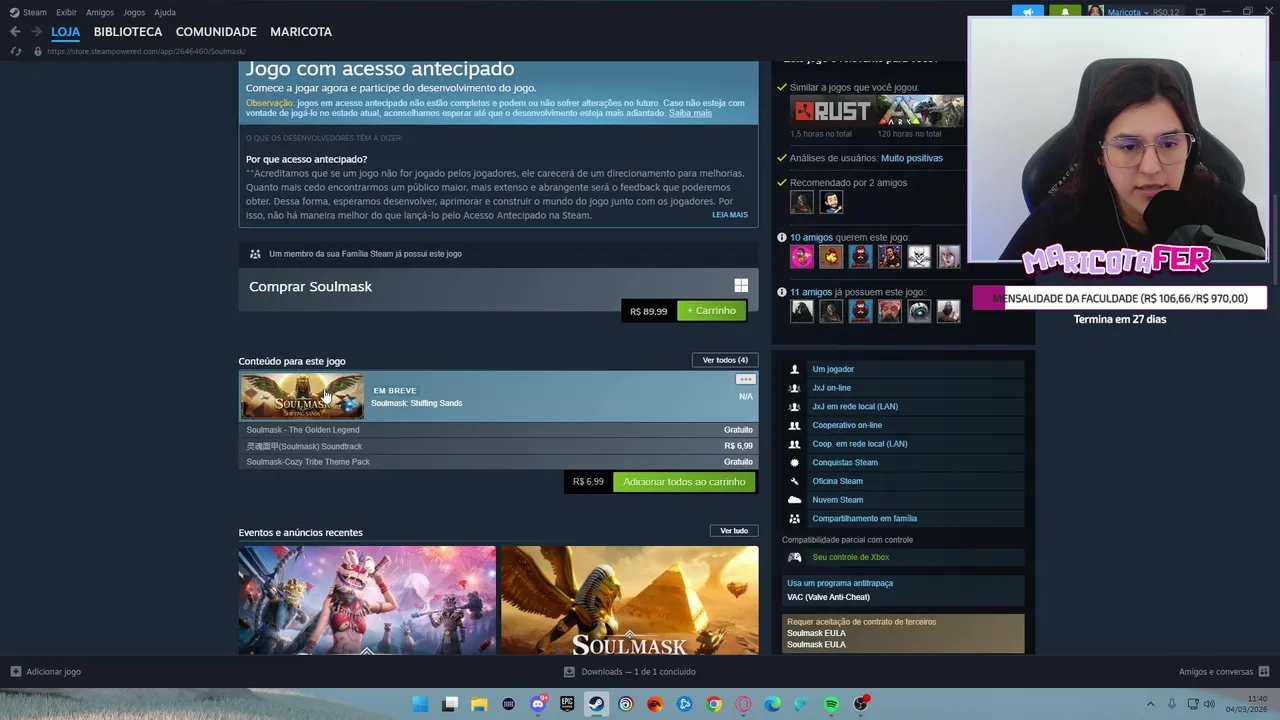
Task: Click the Seu controle de Xbox entry
Action: (850, 557)
